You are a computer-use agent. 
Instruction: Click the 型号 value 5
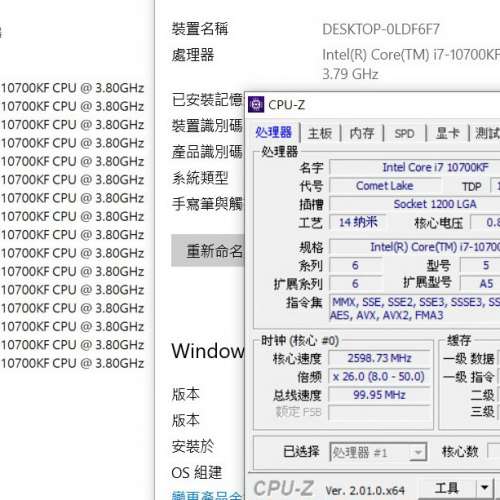coord(480,266)
